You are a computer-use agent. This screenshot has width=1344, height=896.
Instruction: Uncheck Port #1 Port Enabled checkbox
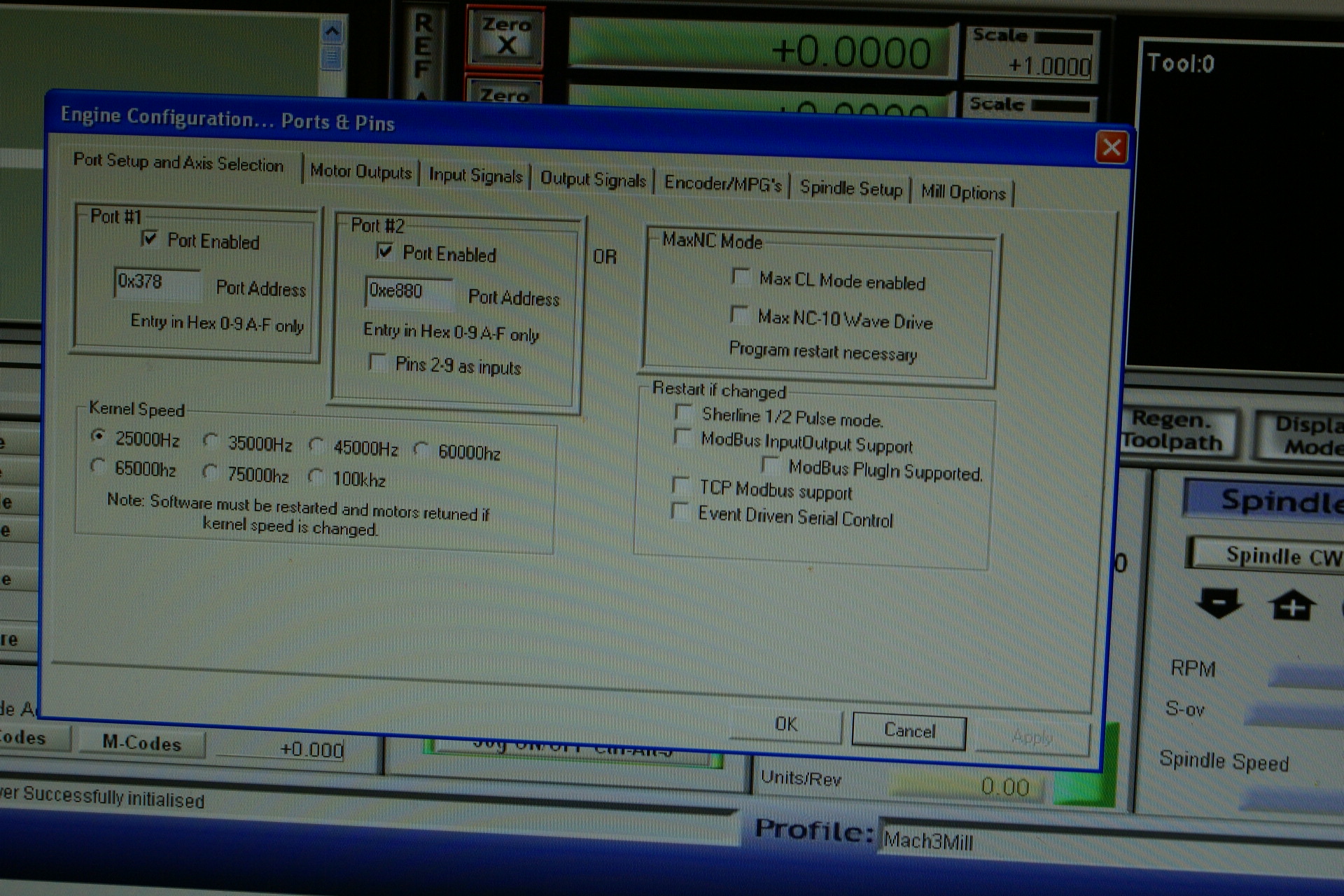click(149, 239)
